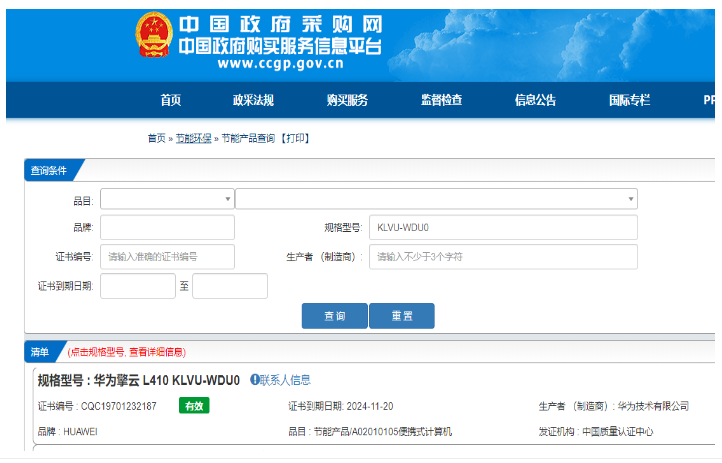The height and width of the screenshot is (463, 722).
Task: Focus the 规格型号 field containing KLVU-WDU0
Action: pyautogui.click(x=502, y=228)
